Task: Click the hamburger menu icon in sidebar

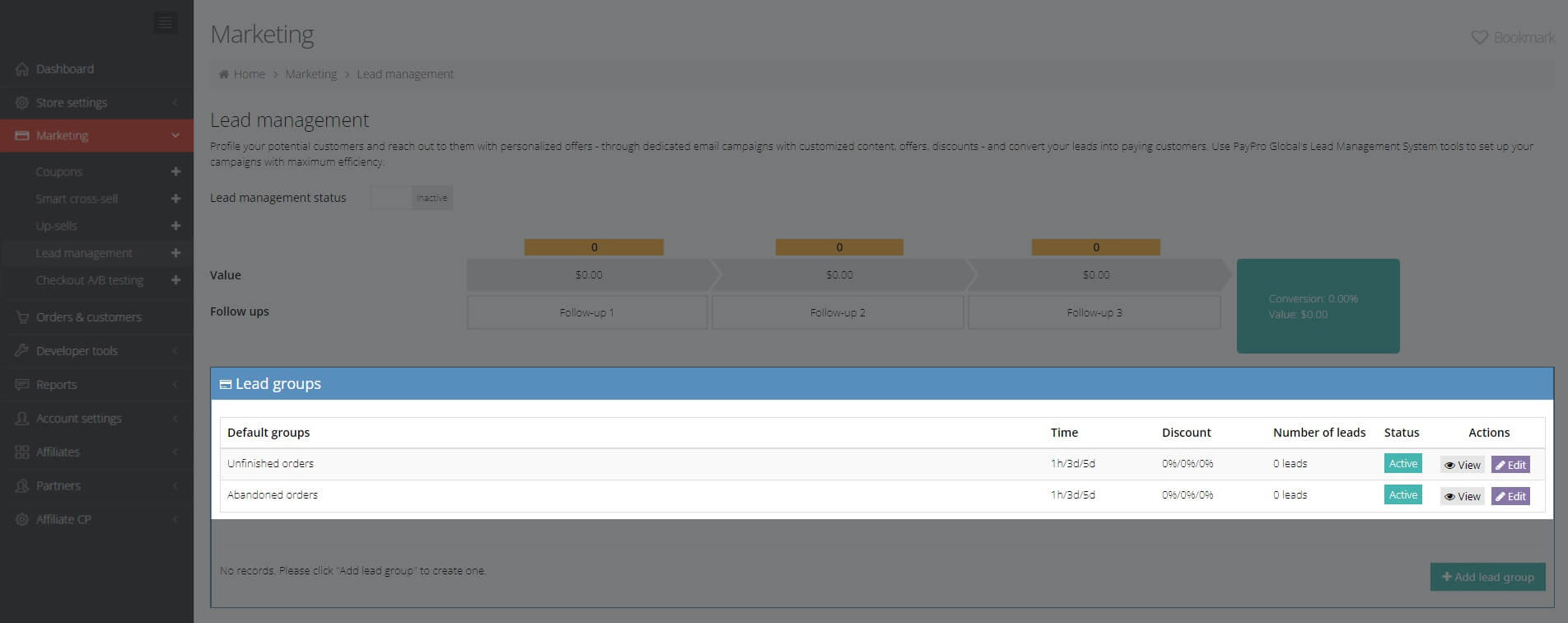Action: point(165,23)
